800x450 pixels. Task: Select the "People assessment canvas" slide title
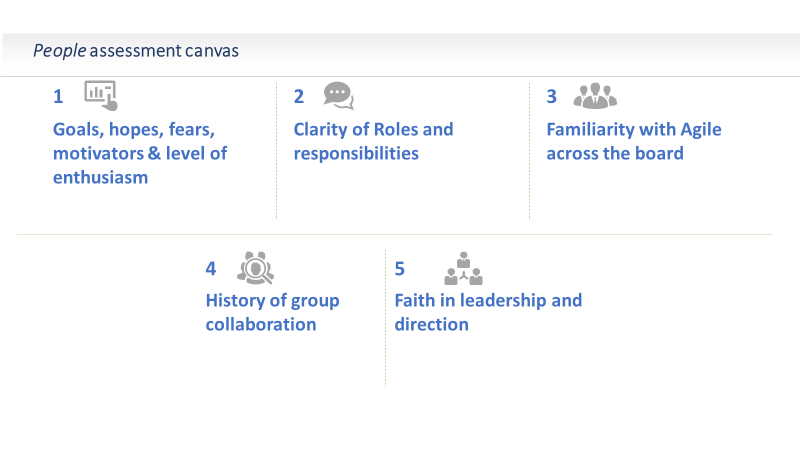[136, 50]
